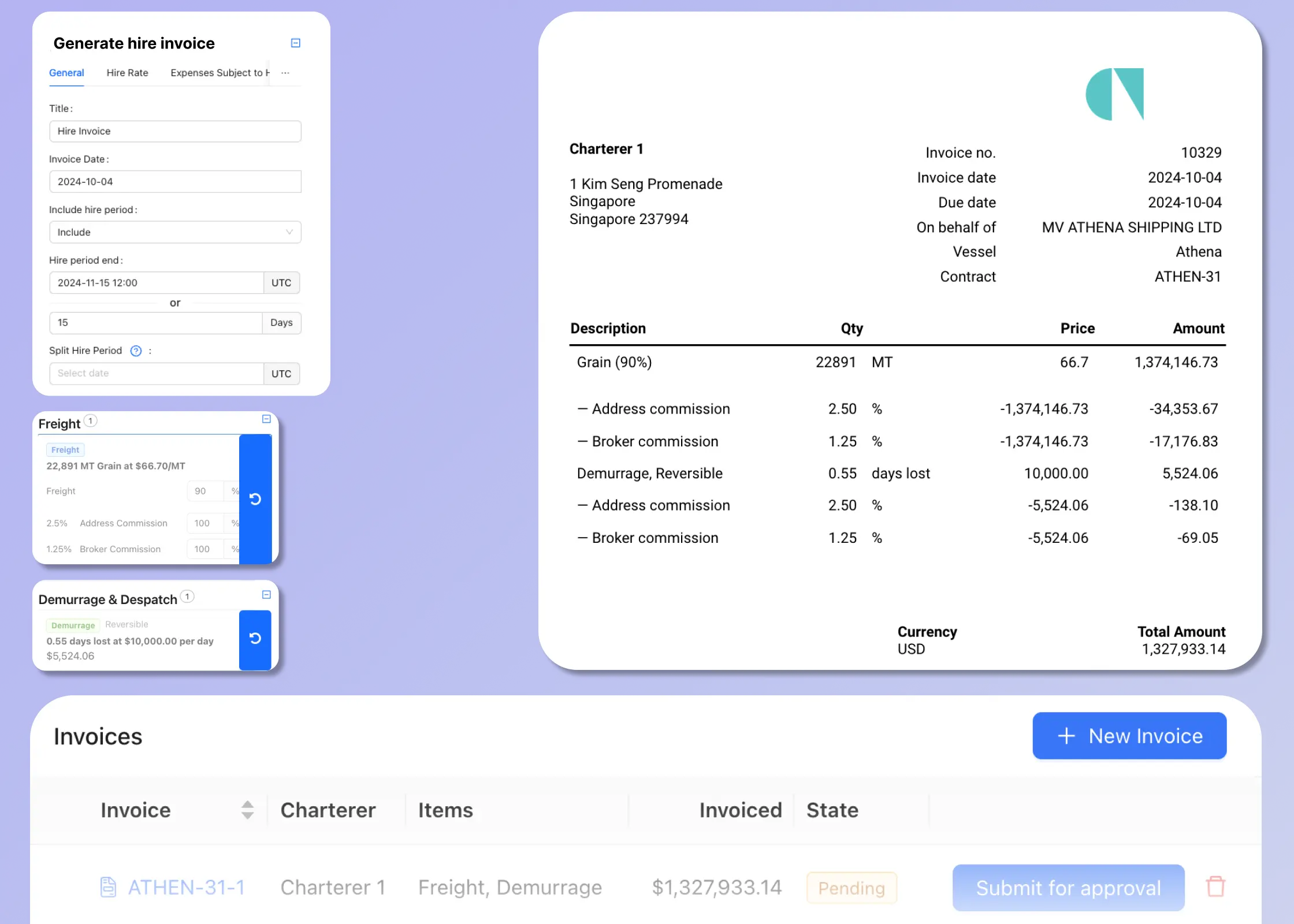The image size is (1294, 924).
Task: Switch to the Hire Rate tab
Action: pos(127,73)
